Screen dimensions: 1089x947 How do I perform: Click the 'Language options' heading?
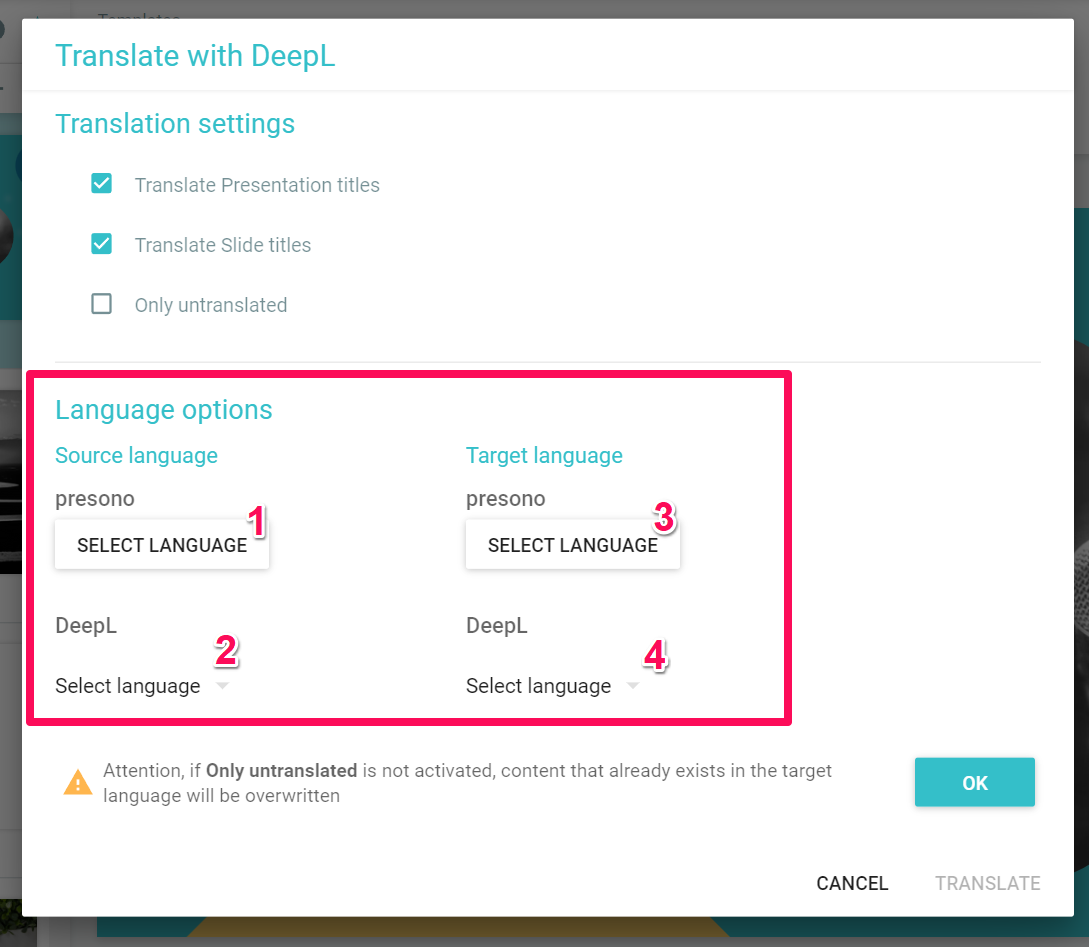[164, 410]
